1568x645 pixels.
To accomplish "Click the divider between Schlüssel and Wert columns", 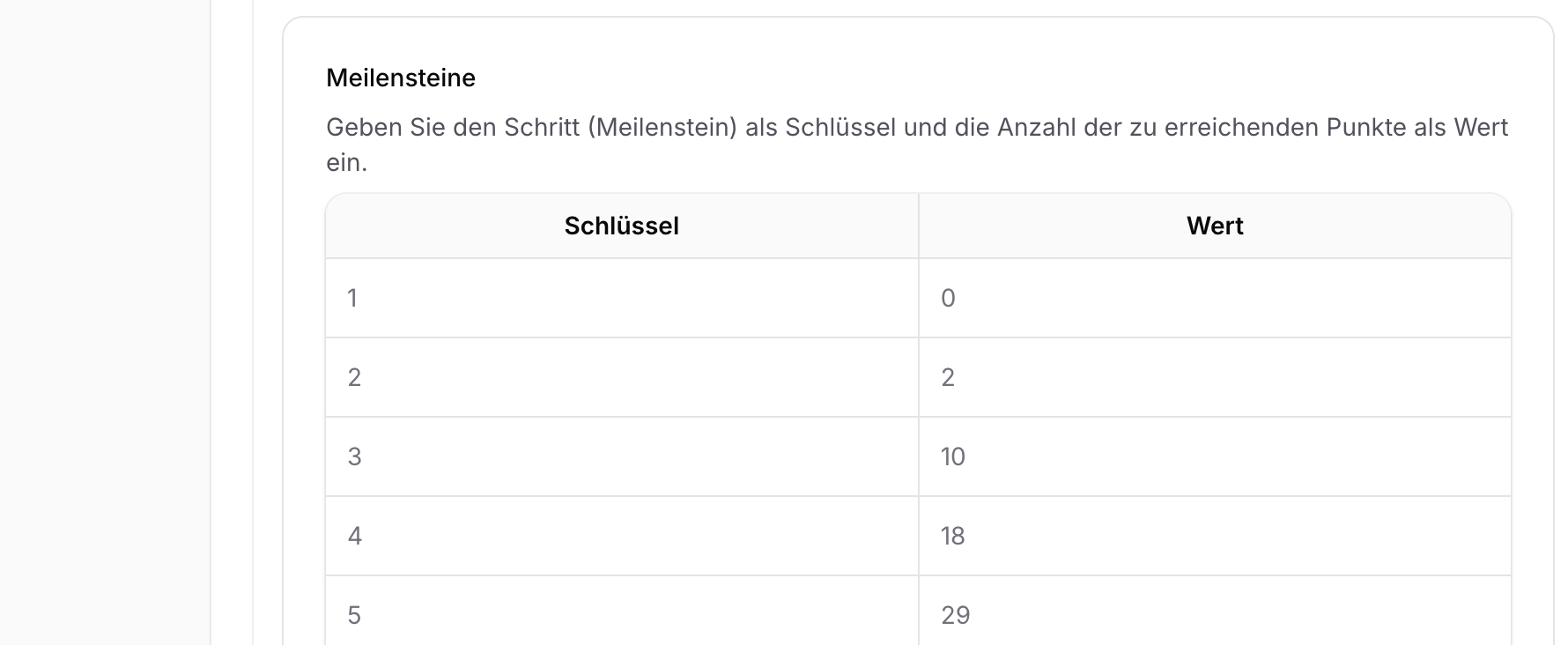I will pos(918,414).
